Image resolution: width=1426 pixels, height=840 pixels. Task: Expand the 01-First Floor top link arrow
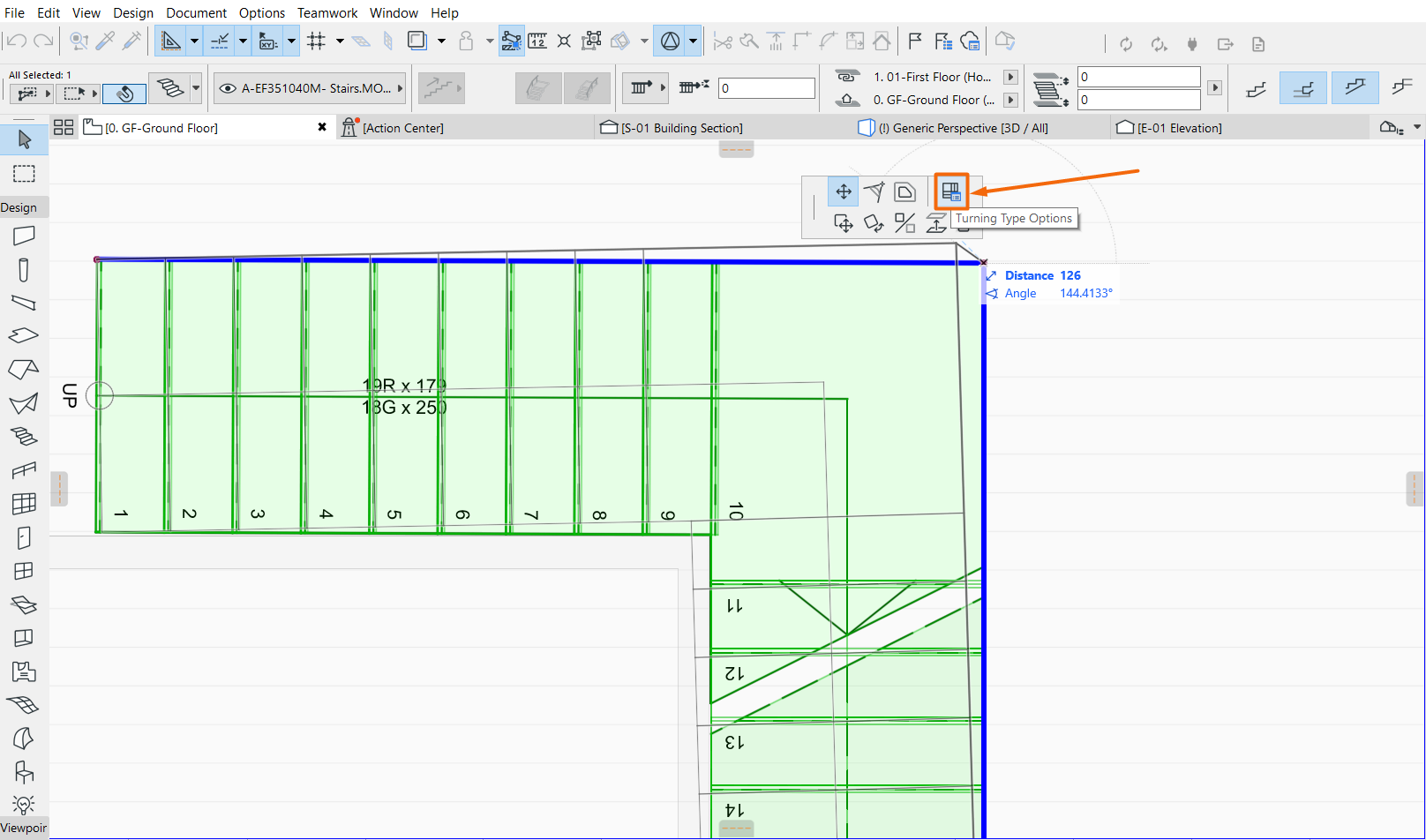(1011, 77)
